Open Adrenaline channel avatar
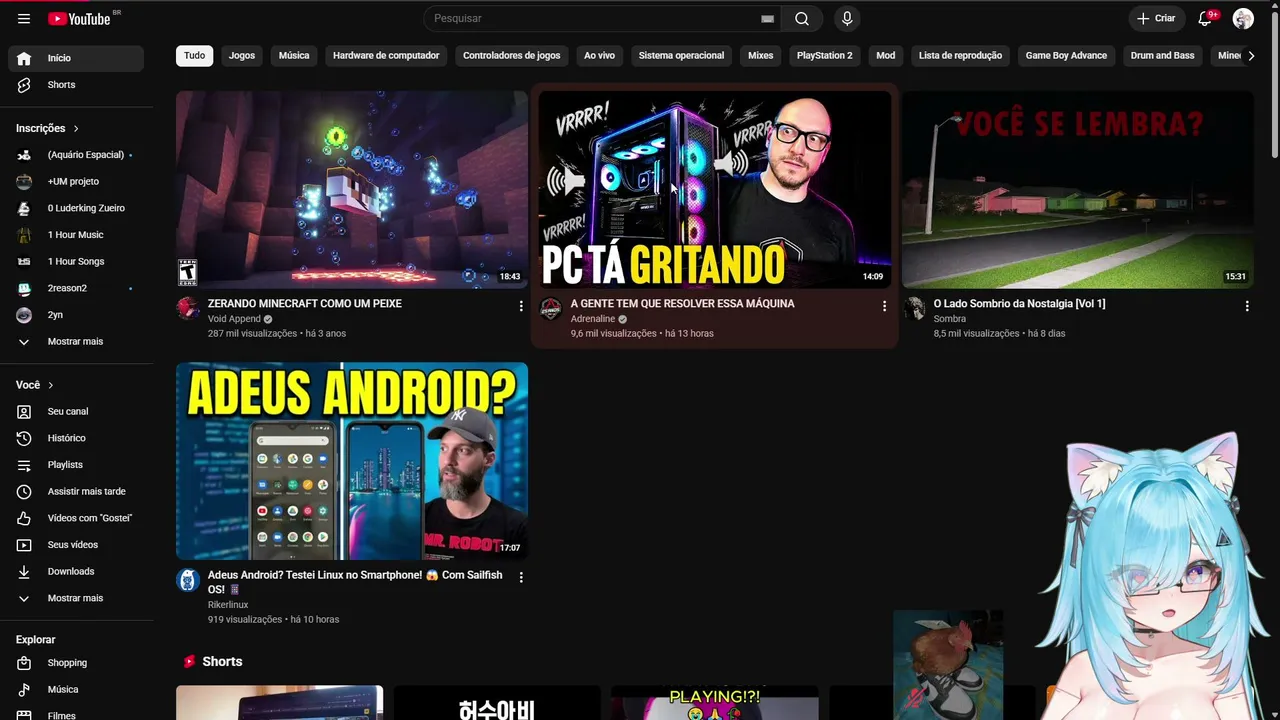Image resolution: width=1280 pixels, height=720 pixels. click(x=551, y=309)
